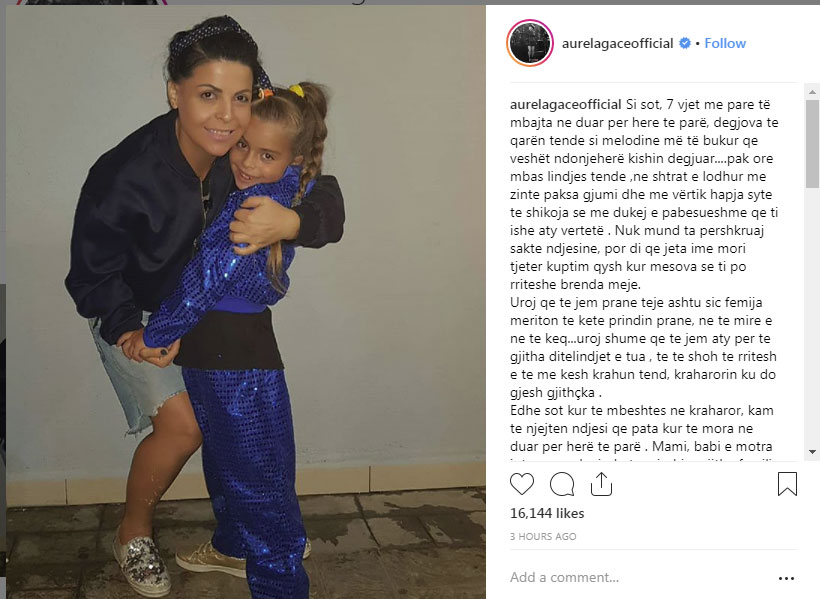Click the verified badge next to username

(685, 43)
